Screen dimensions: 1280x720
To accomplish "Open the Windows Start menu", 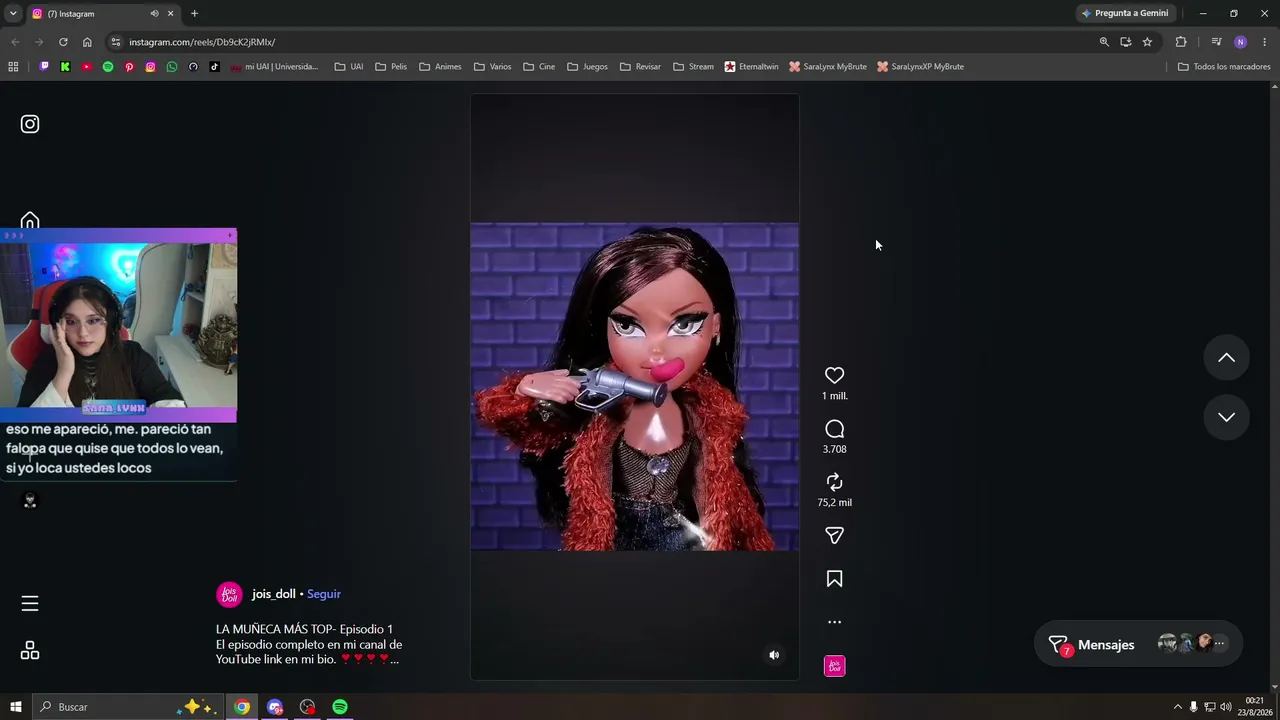I will tap(16, 707).
